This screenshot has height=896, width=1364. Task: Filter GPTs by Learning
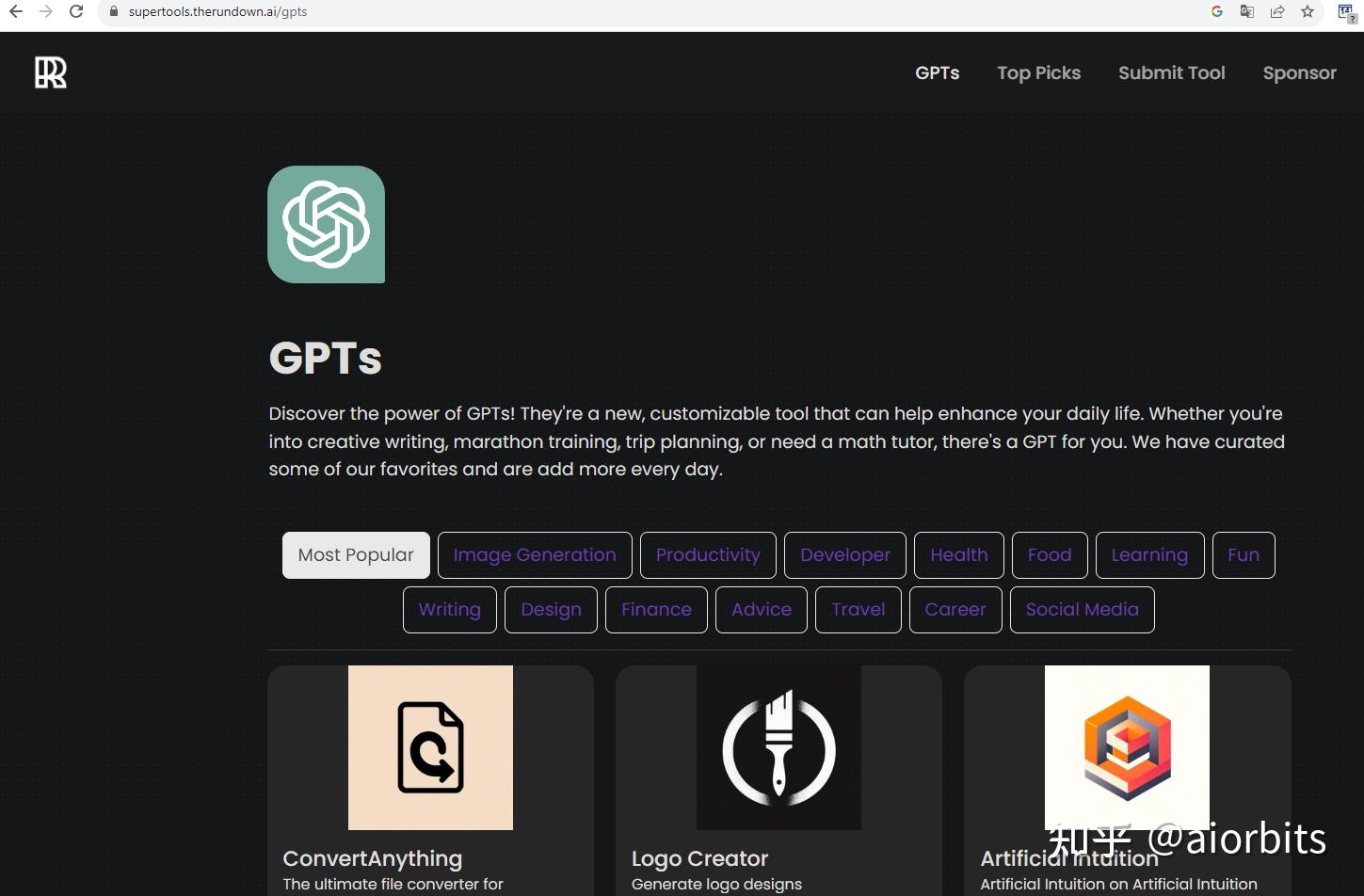point(1149,555)
